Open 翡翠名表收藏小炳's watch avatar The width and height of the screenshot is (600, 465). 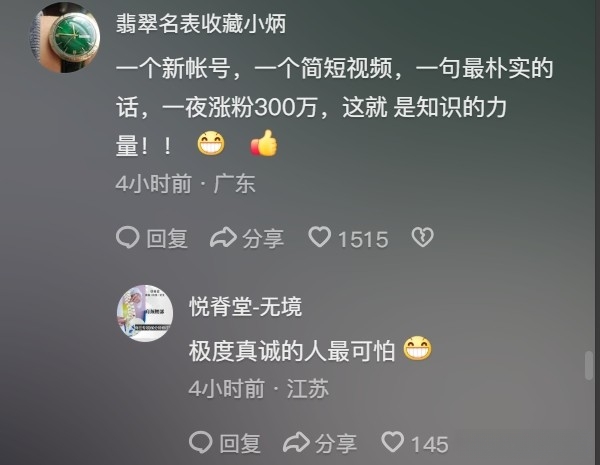[x=65, y=38]
